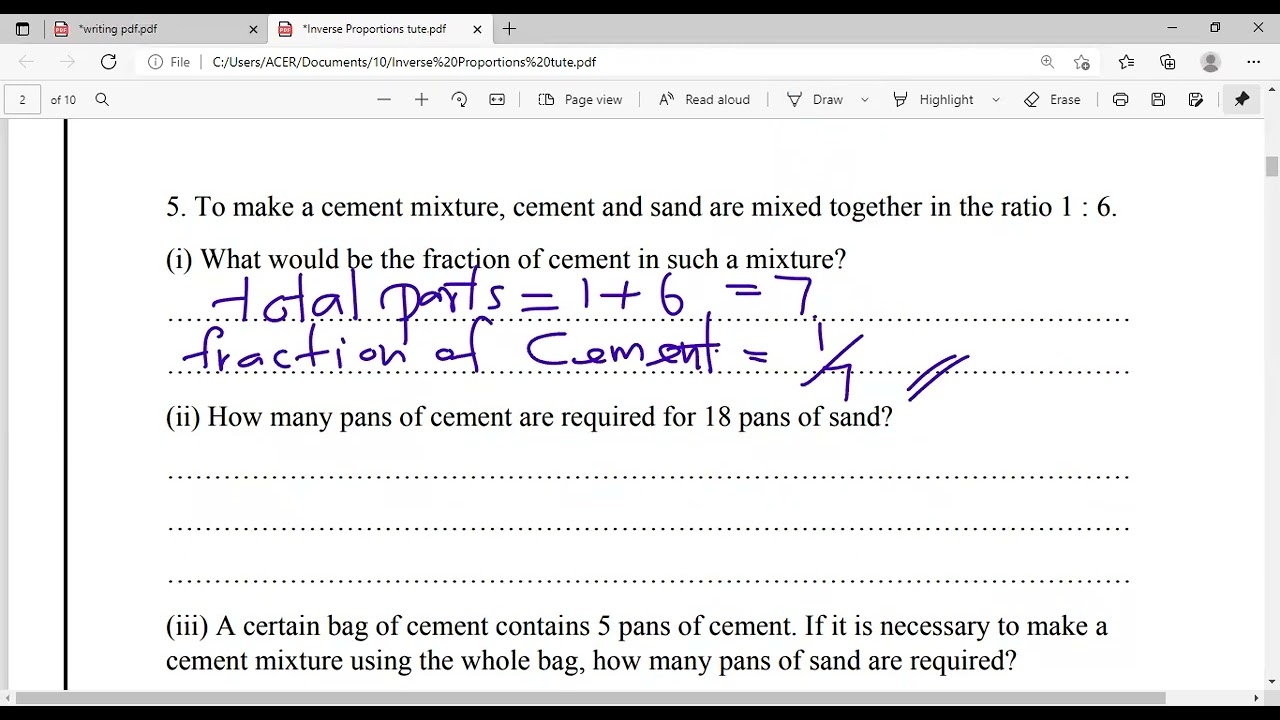
Task: Open browser Settings and more menu
Action: click(x=1253, y=62)
